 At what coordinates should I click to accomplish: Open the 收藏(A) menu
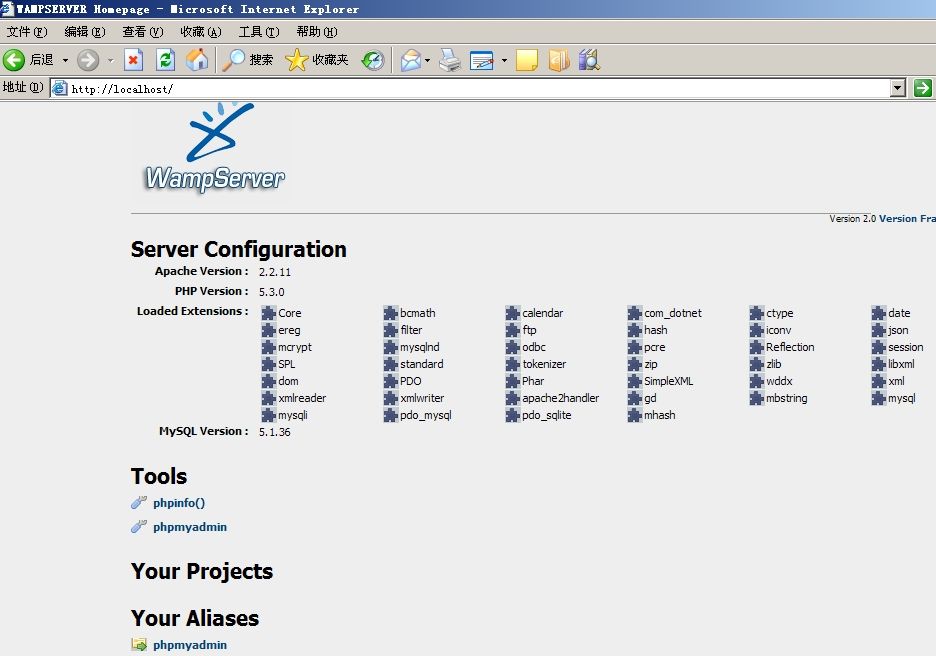201,32
